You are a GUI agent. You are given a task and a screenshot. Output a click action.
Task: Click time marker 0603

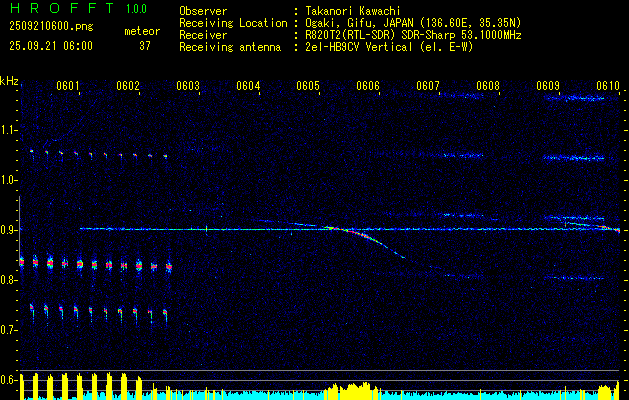[188, 85]
